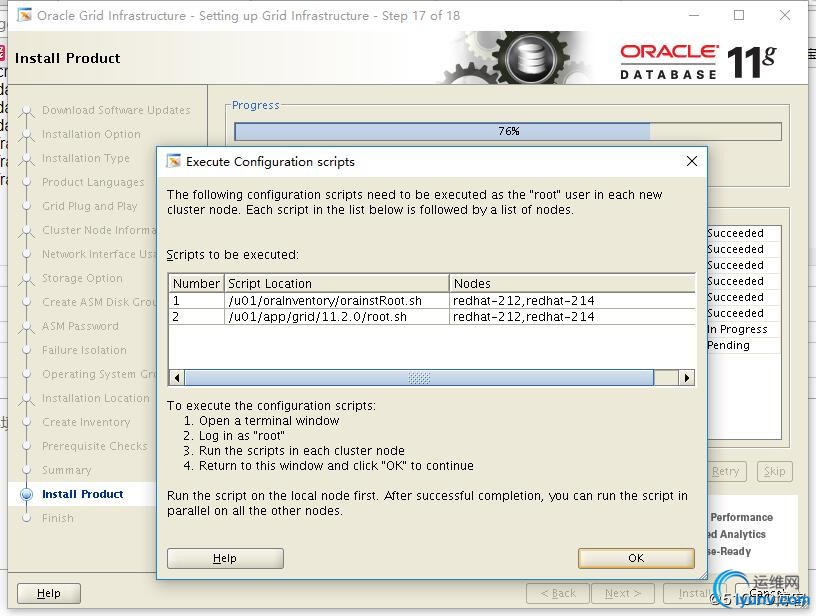
Task: Select Product Languages step
Action: (93, 182)
